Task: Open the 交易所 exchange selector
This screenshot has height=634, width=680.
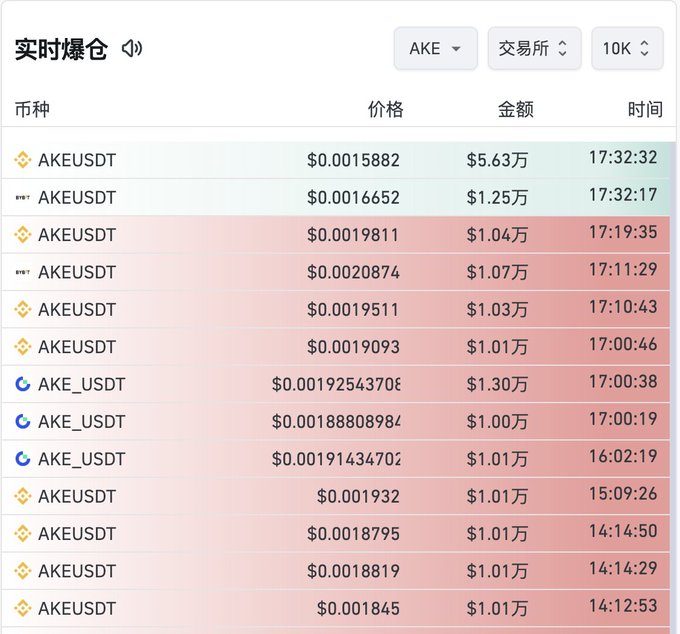Action: pyautogui.click(x=534, y=49)
